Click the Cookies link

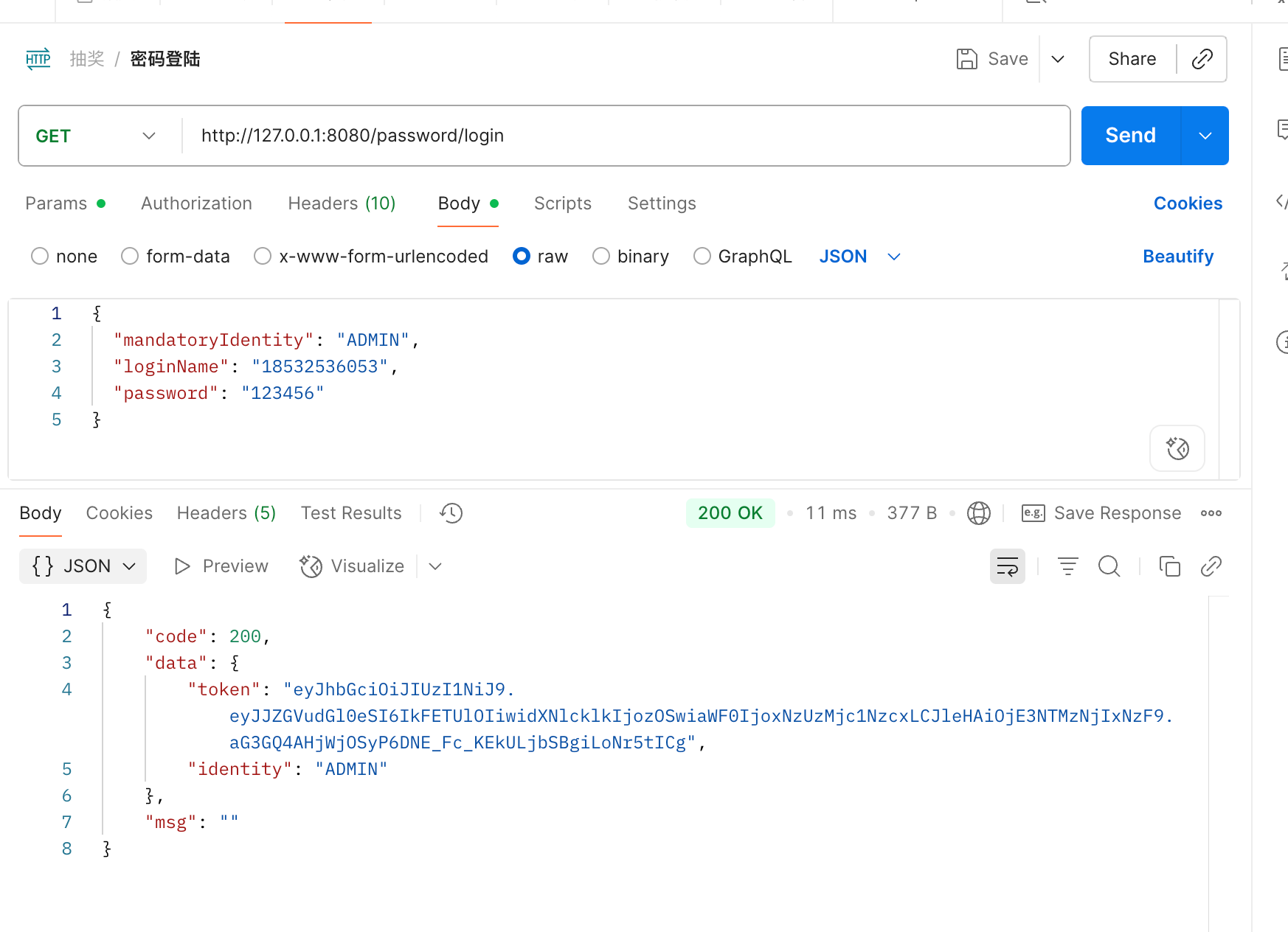point(1188,204)
